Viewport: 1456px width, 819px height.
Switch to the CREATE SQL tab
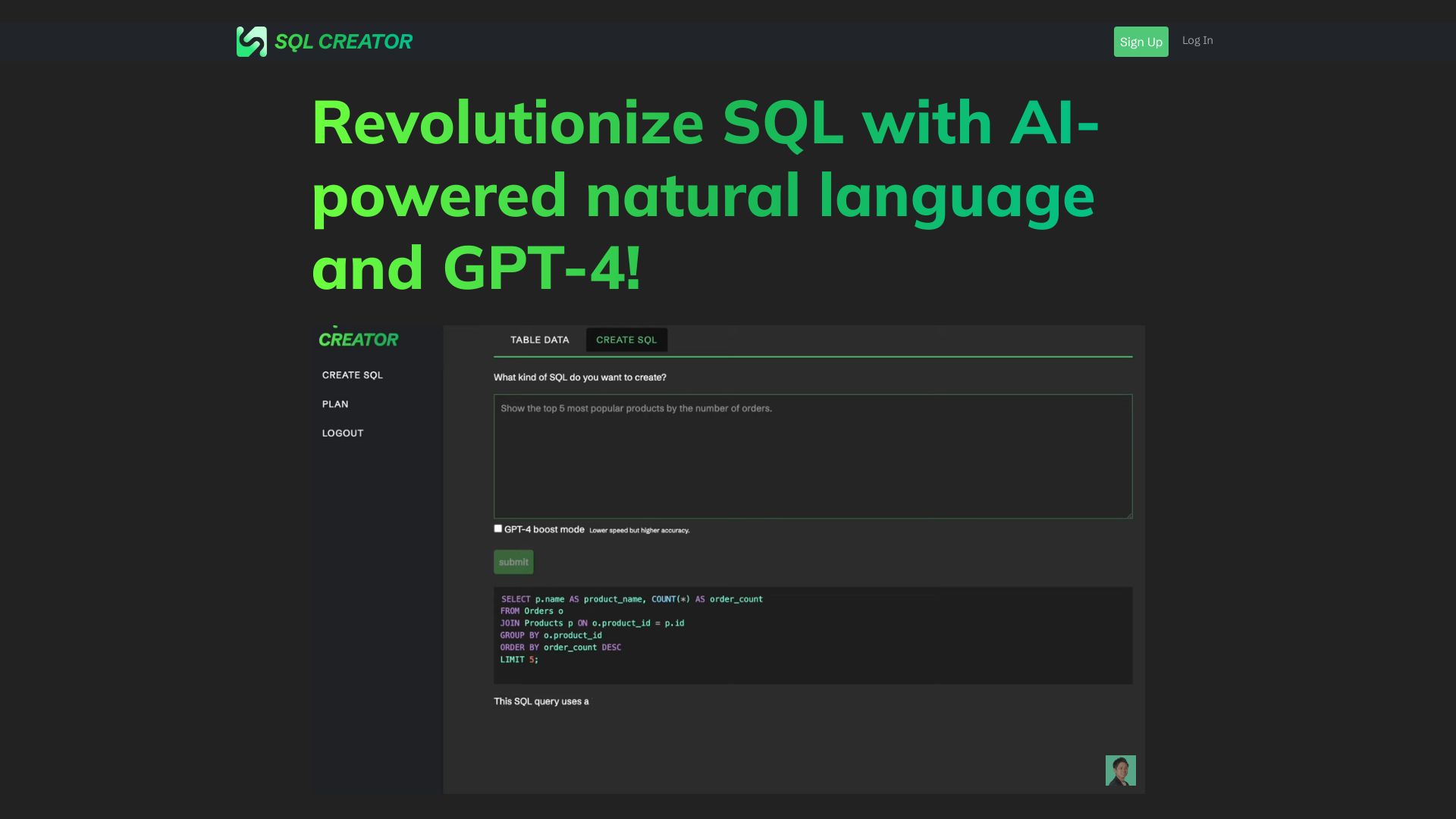pyautogui.click(x=626, y=340)
